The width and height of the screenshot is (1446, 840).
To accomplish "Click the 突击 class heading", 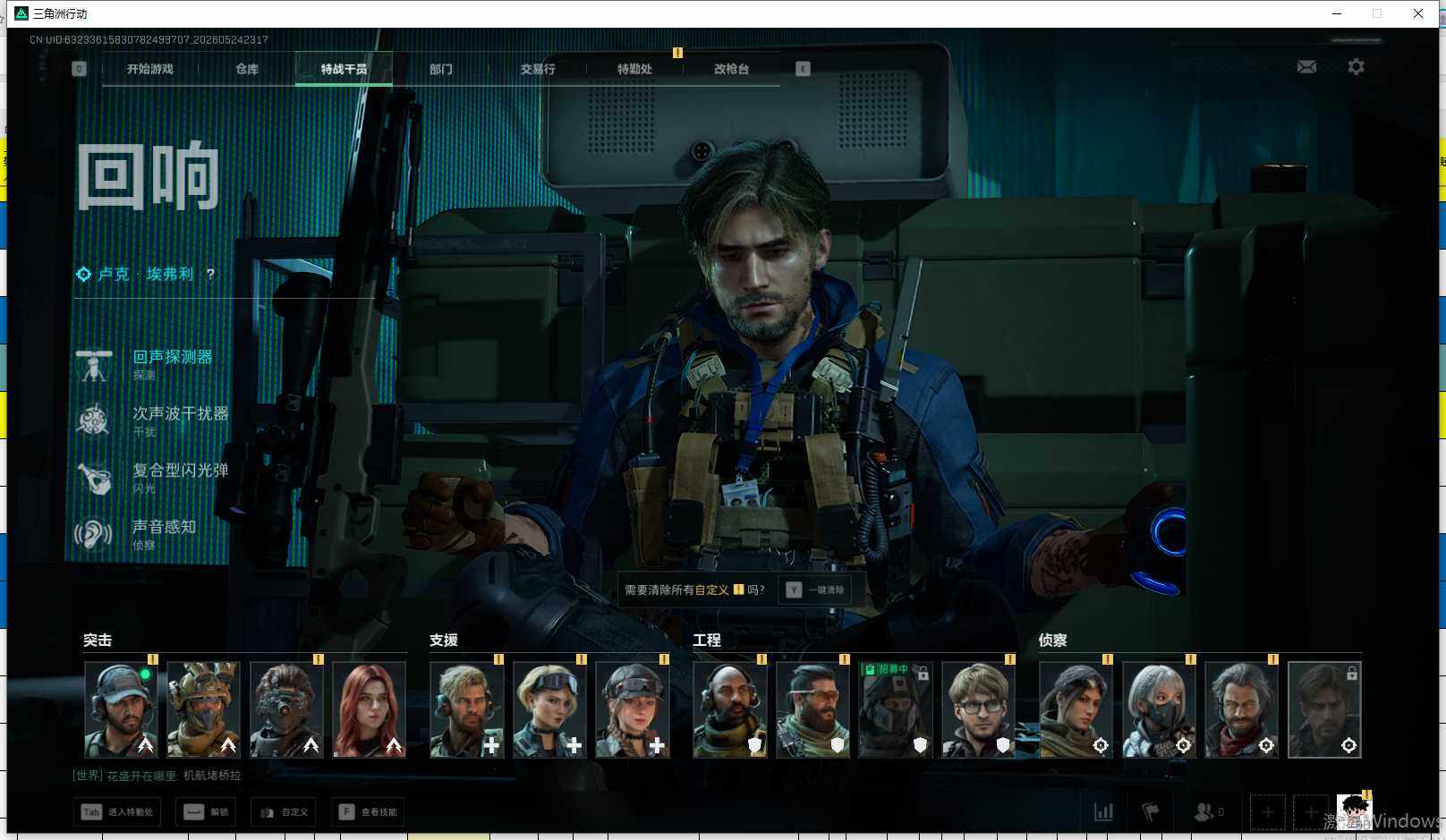I will (x=98, y=641).
